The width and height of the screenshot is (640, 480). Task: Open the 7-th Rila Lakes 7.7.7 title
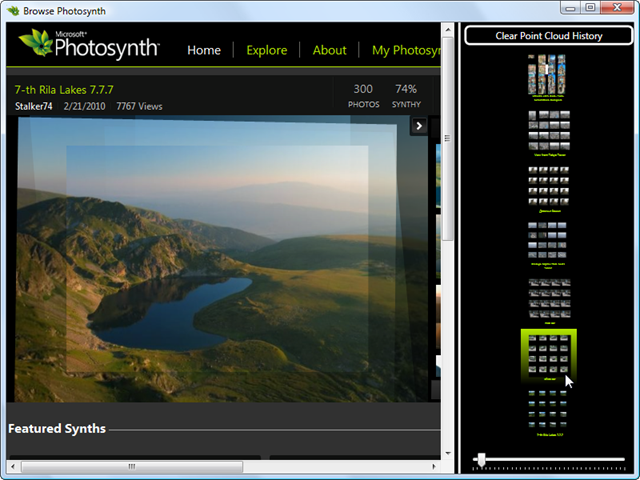64,89
